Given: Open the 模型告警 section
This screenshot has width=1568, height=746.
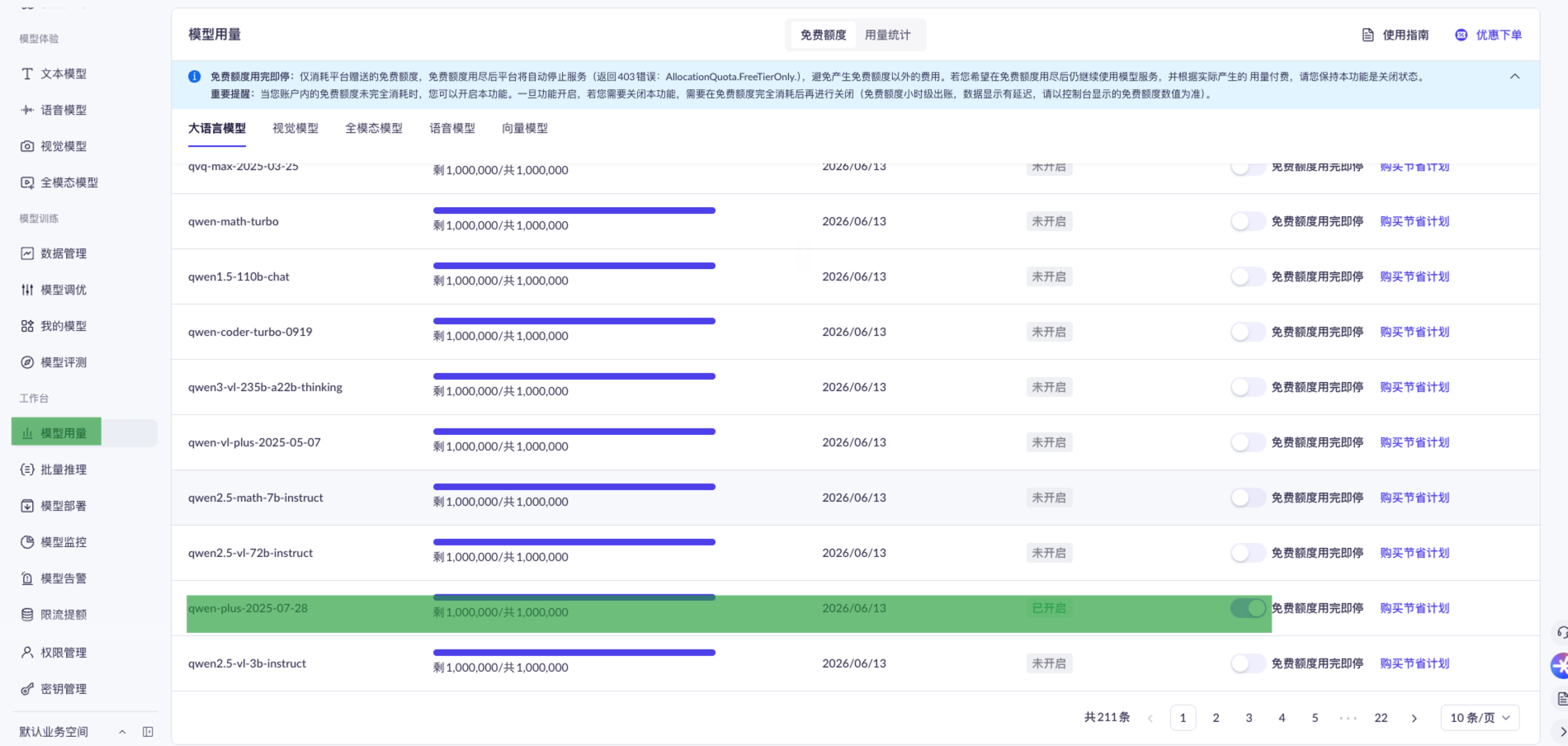Looking at the screenshot, I should pos(62,578).
